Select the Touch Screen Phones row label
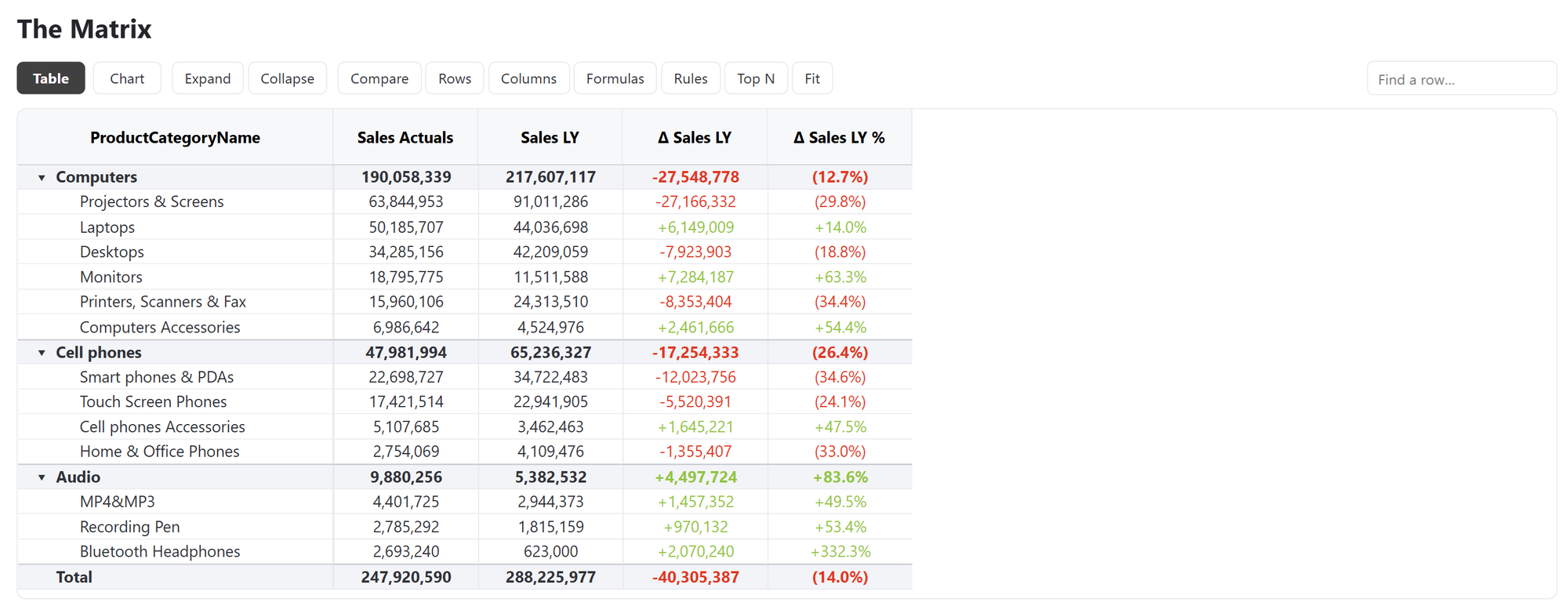The height and width of the screenshot is (606, 1568). click(153, 402)
